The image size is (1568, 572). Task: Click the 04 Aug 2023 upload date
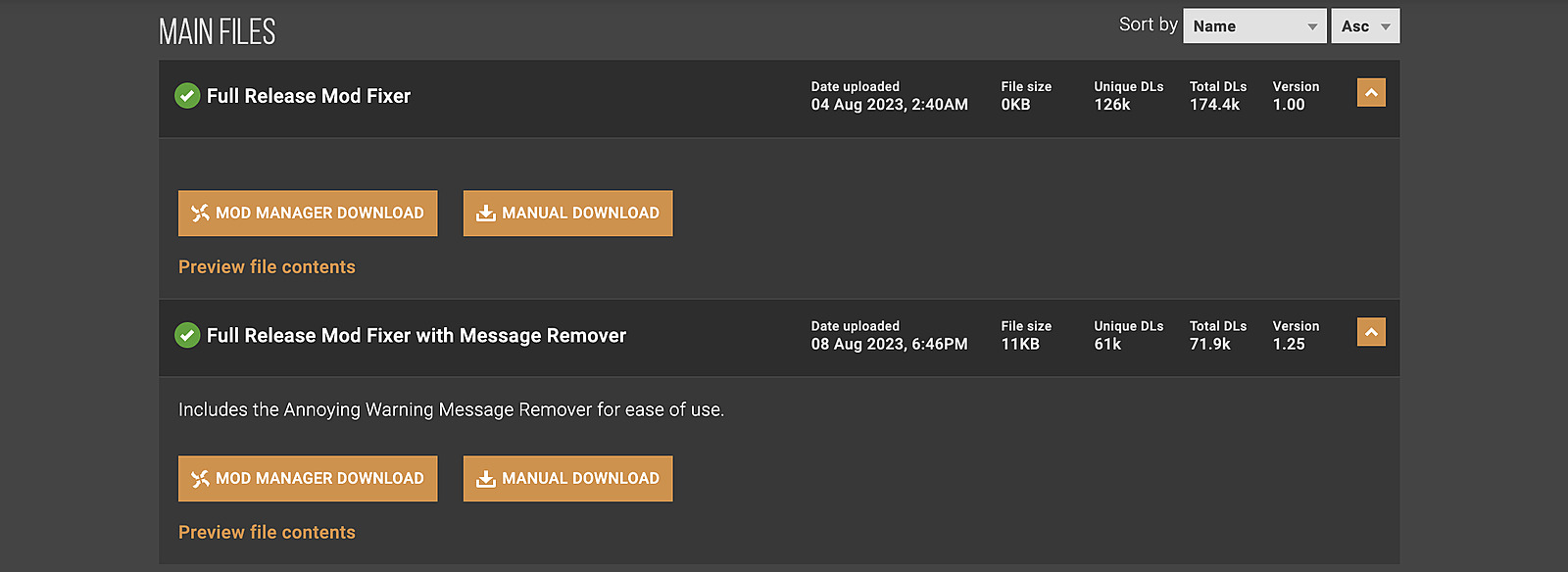tap(889, 105)
